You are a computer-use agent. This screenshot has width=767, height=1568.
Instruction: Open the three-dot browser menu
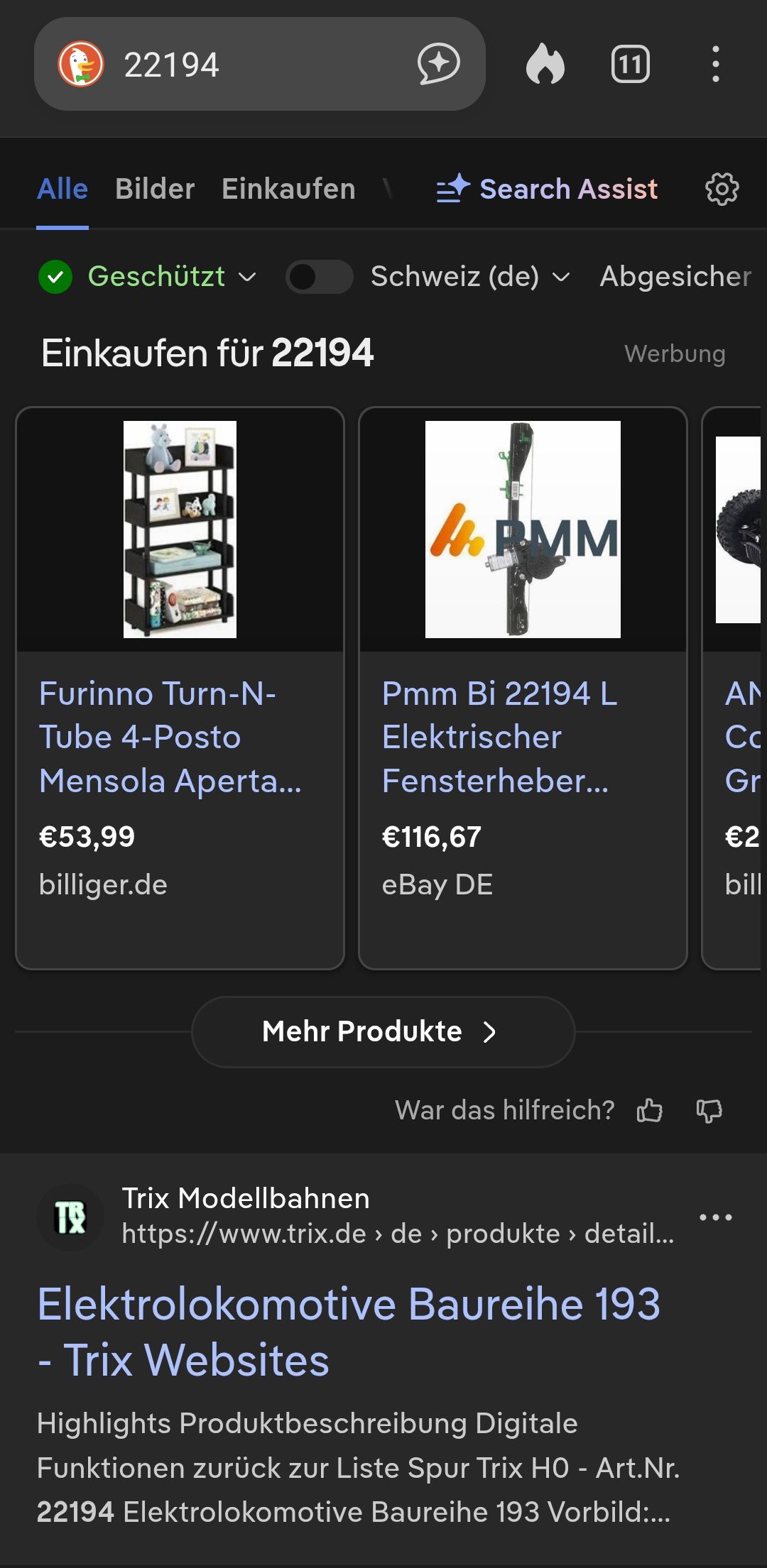tap(715, 65)
